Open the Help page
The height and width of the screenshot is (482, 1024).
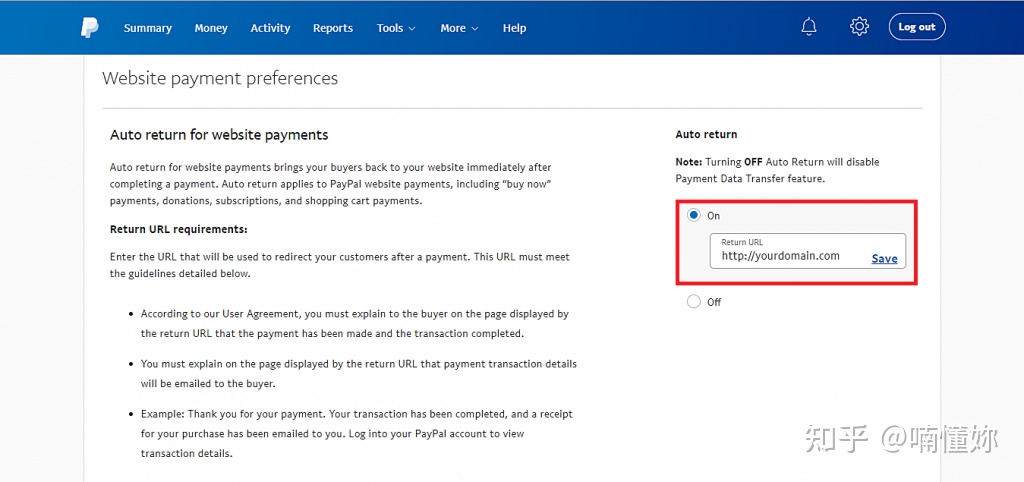[514, 28]
